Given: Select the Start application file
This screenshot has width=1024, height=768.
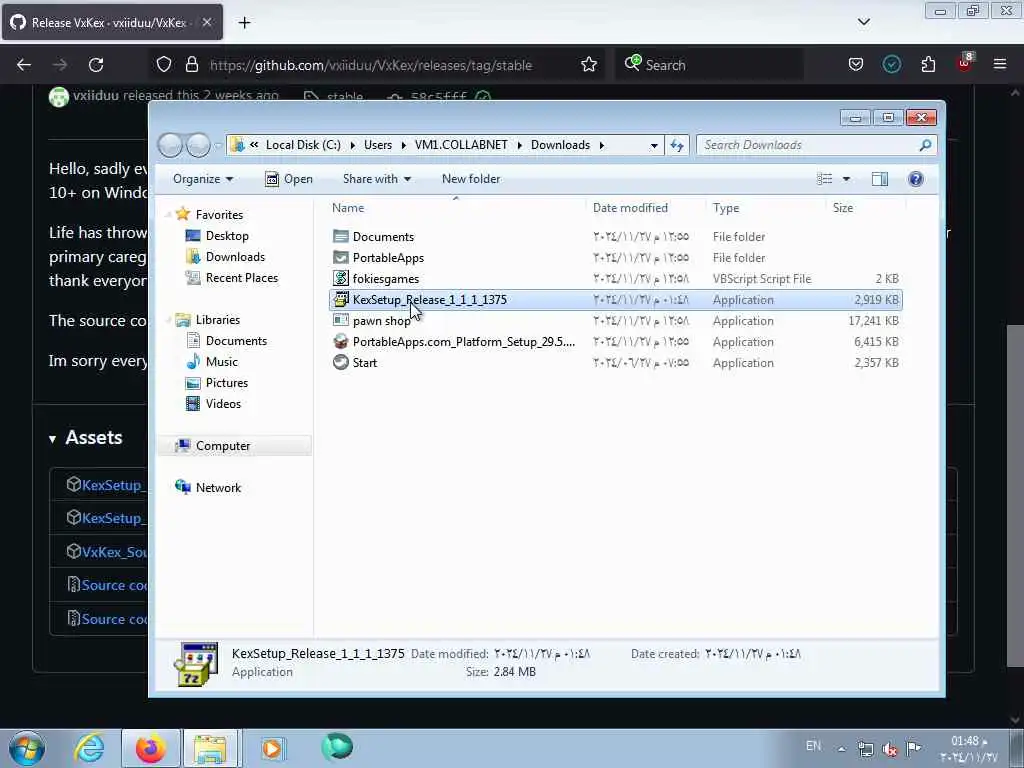Looking at the screenshot, I should (616, 362).
